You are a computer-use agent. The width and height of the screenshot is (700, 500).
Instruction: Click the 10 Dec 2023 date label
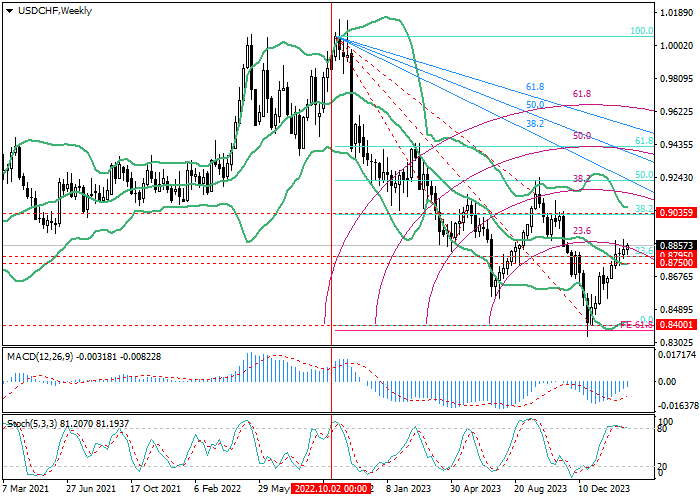tap(605, 488)
